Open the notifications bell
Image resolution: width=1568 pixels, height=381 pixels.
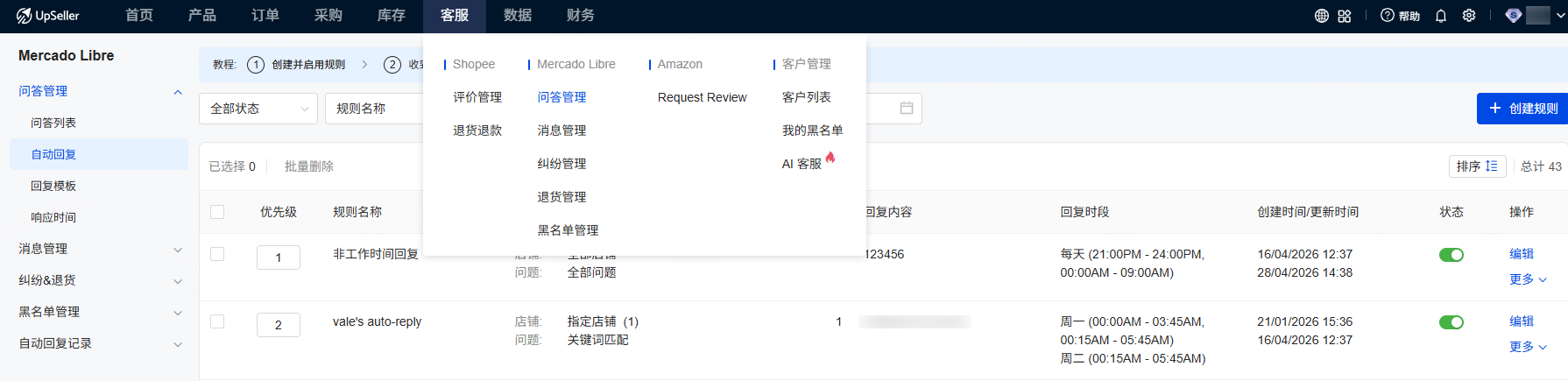pos(1441,16)
